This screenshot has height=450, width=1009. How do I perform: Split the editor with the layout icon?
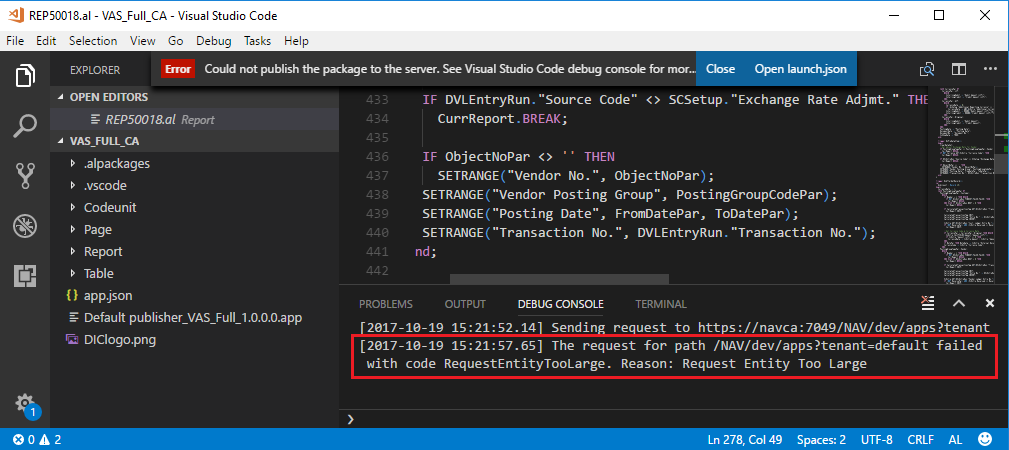tap(959, 69)
